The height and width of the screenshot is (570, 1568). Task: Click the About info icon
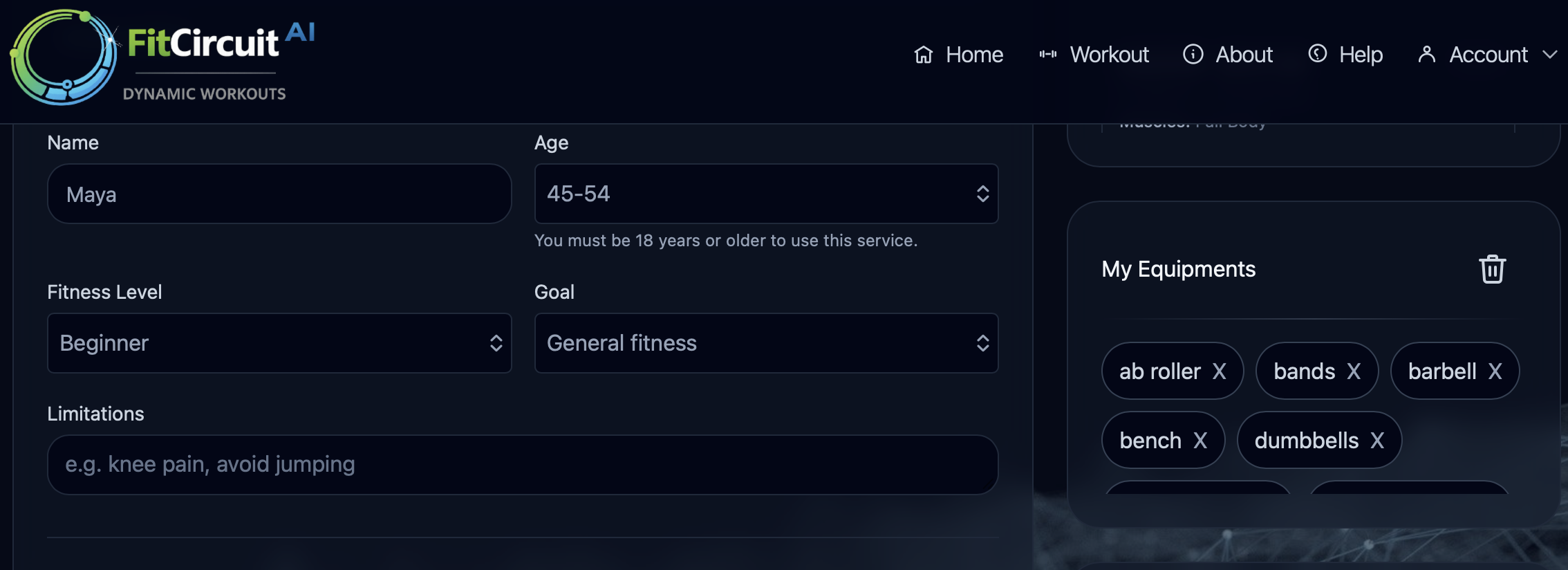click(x=1193, y=54)
